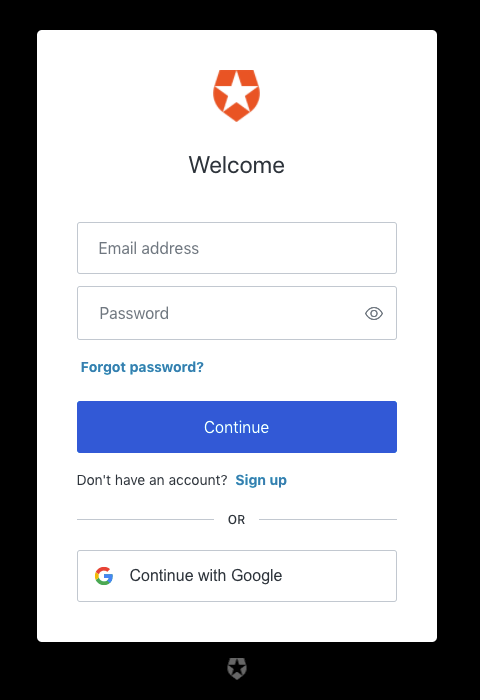This screenshot has width=480, height=700.
Task: Click the divider line left of OR
Action: coord(146,519)
